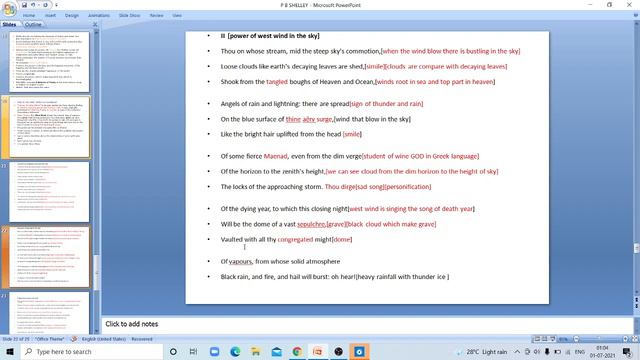Click 'English (United States)' language indicator
The image size is (640, 360).
click(x=104, y=339)
